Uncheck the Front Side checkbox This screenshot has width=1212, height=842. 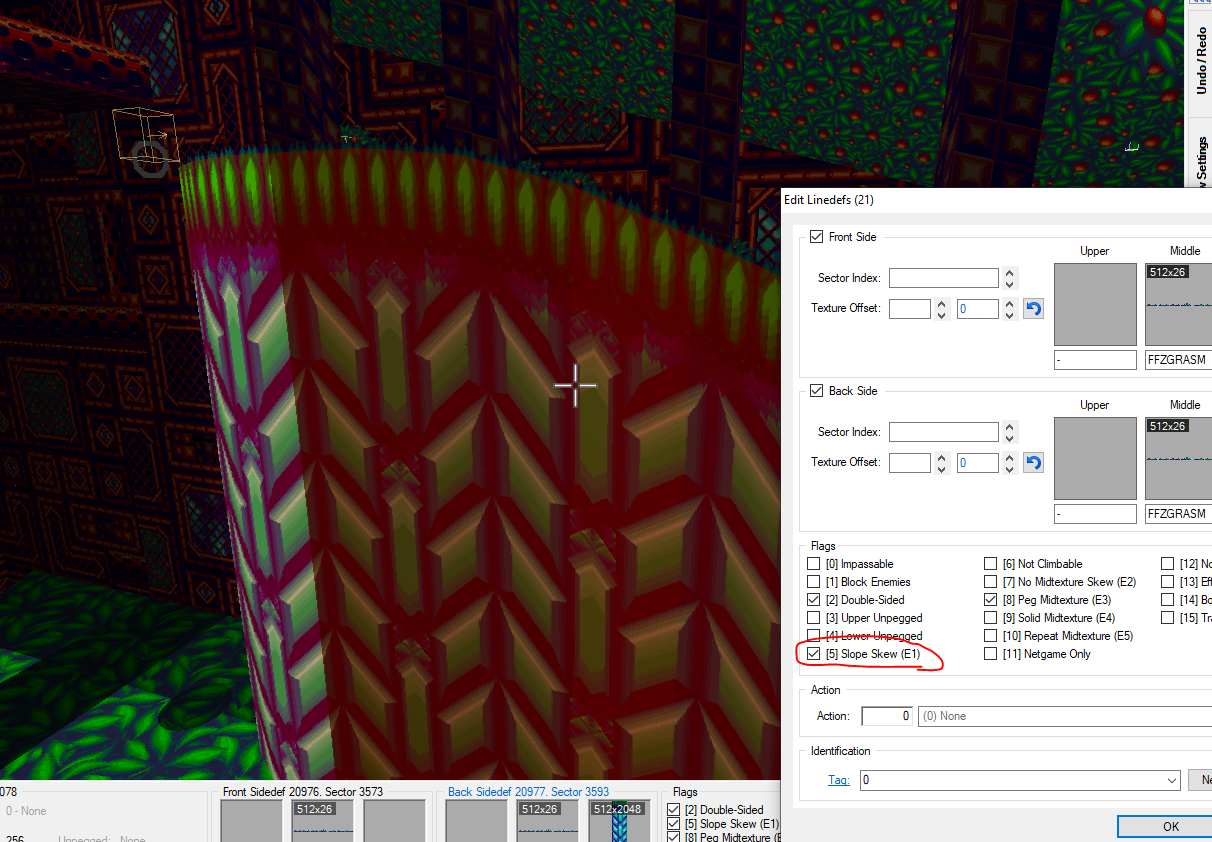click(816, 237)
